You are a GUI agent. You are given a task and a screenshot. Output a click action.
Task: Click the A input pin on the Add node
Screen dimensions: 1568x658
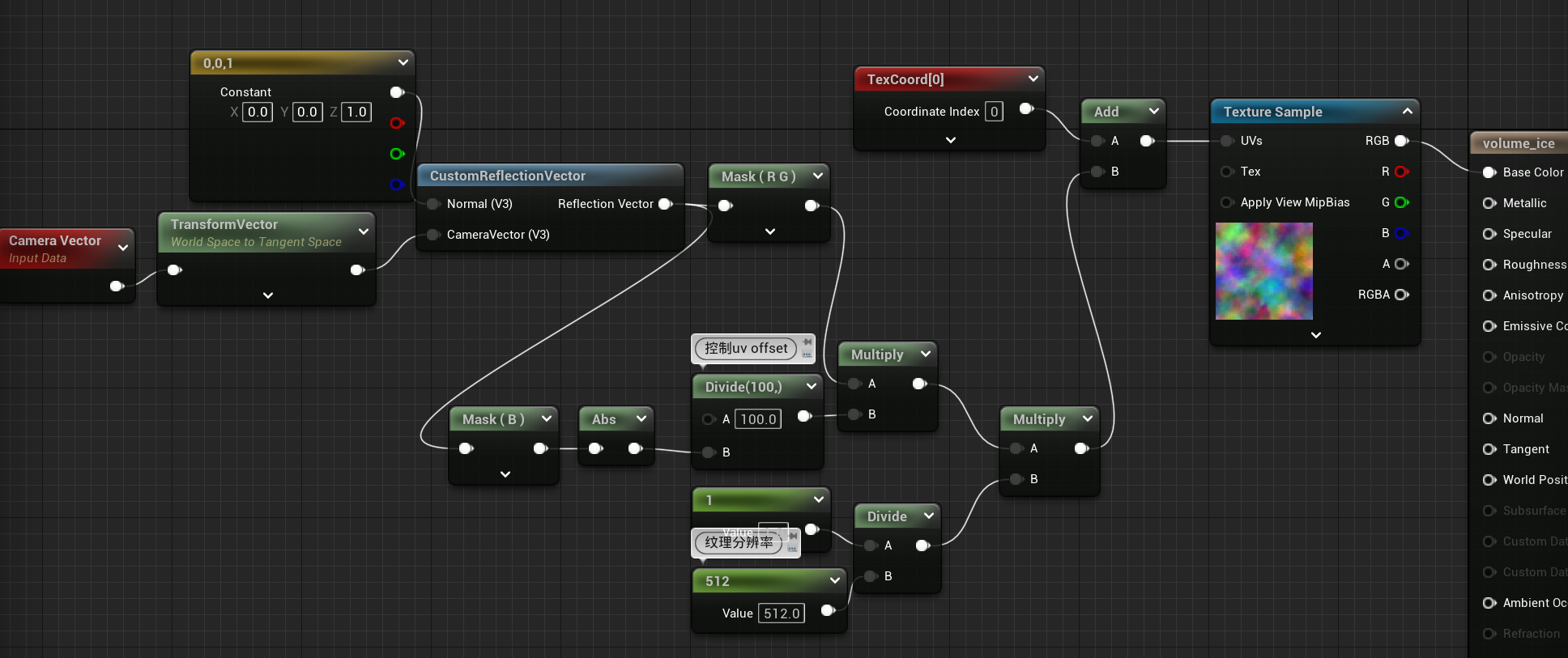[x=1098, y=141]
